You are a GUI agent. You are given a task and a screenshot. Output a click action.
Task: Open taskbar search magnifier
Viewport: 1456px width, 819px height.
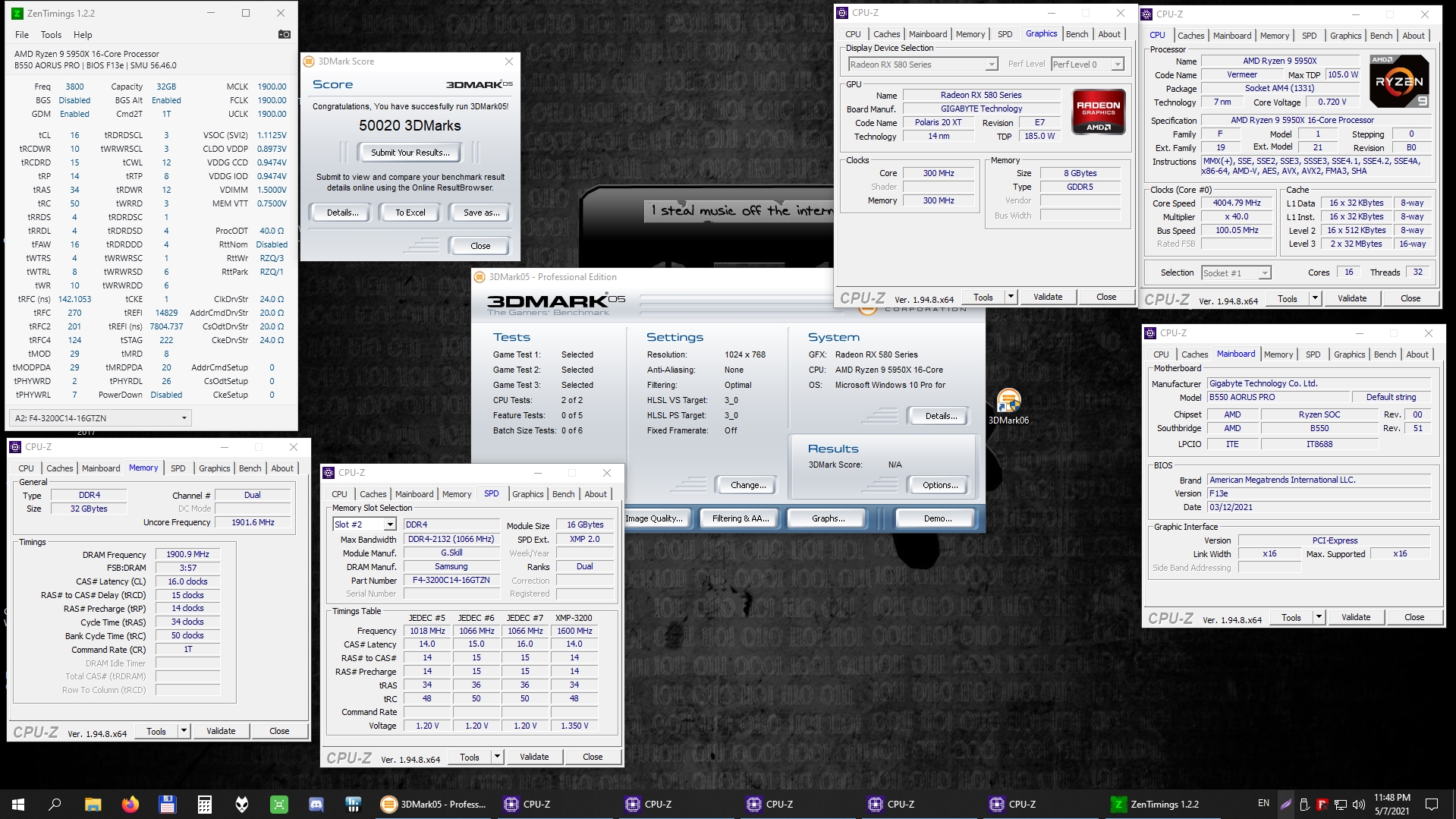(x=55, y=804)
